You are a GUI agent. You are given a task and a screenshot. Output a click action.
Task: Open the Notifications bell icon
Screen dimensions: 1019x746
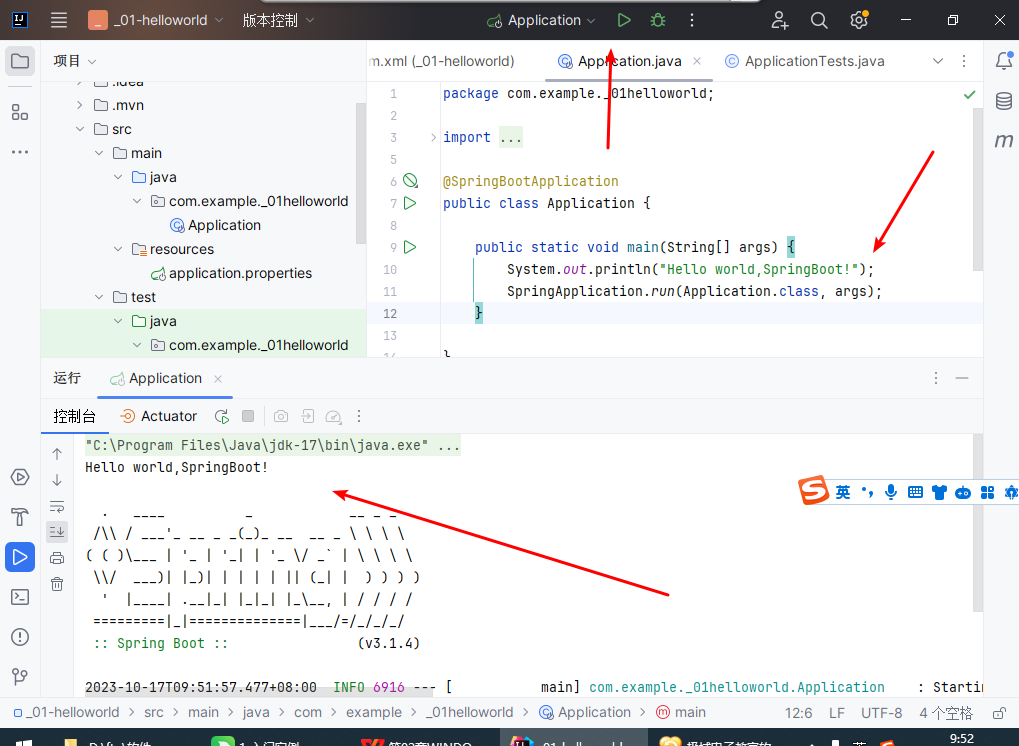1004,60
